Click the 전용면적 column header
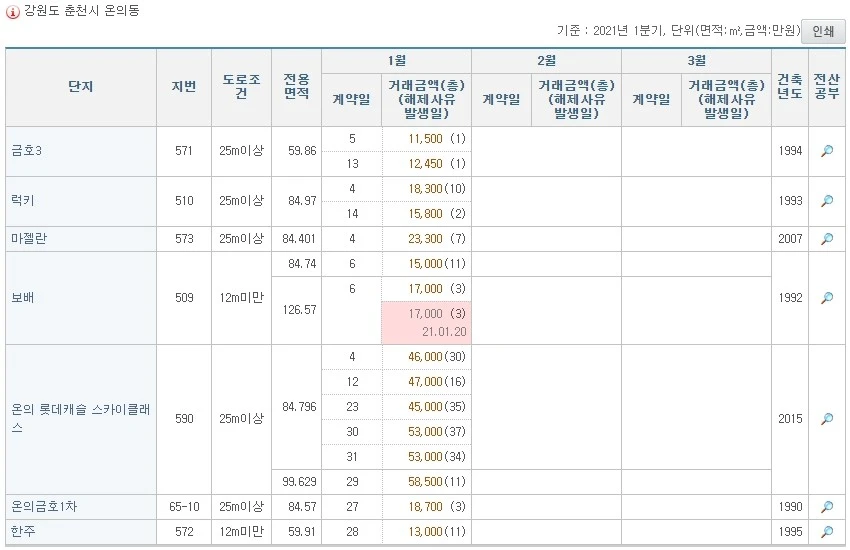 pyautogui.click(x=297, y=87)
